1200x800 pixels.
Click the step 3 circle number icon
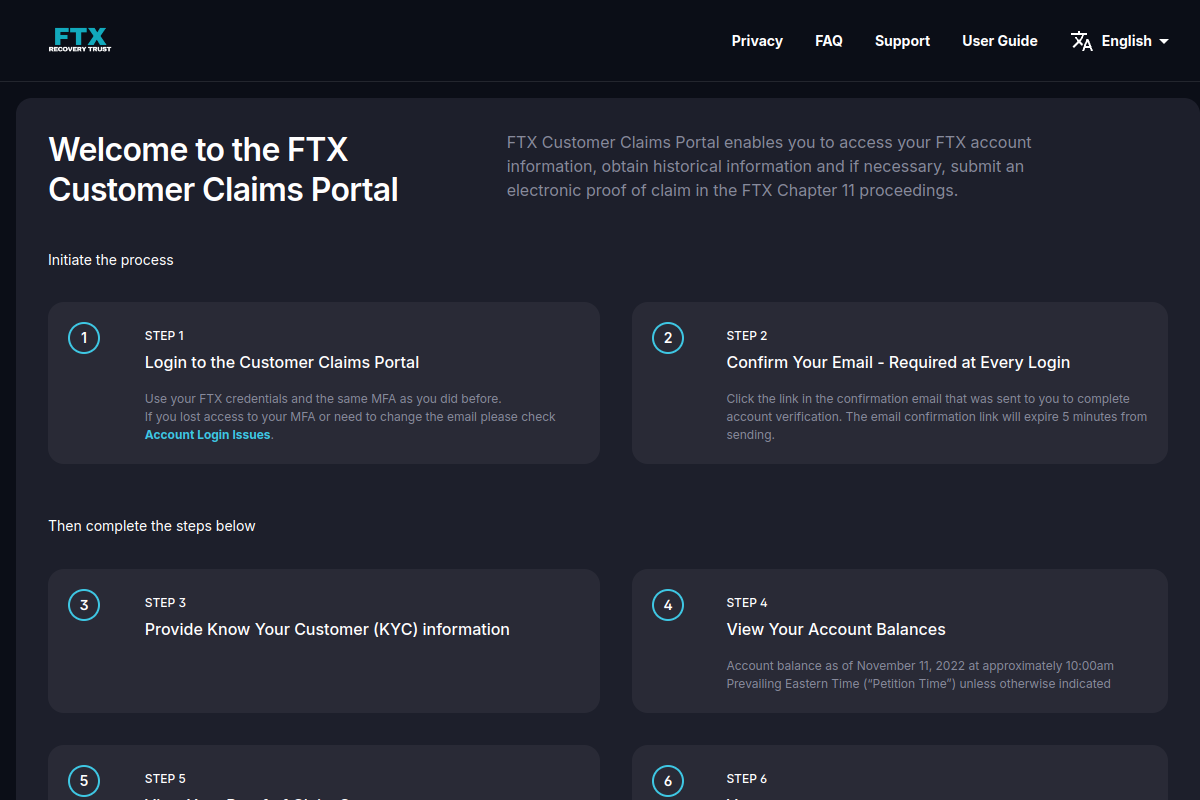pos(84,605)
